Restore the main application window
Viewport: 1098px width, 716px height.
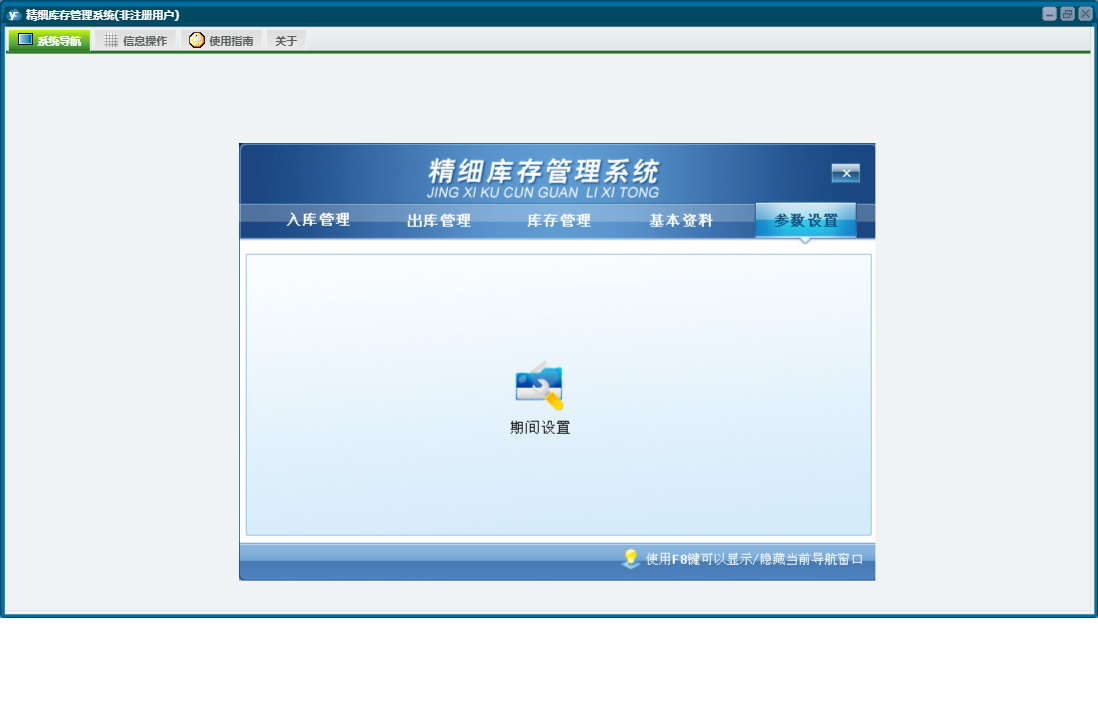tap(1067, 14)
